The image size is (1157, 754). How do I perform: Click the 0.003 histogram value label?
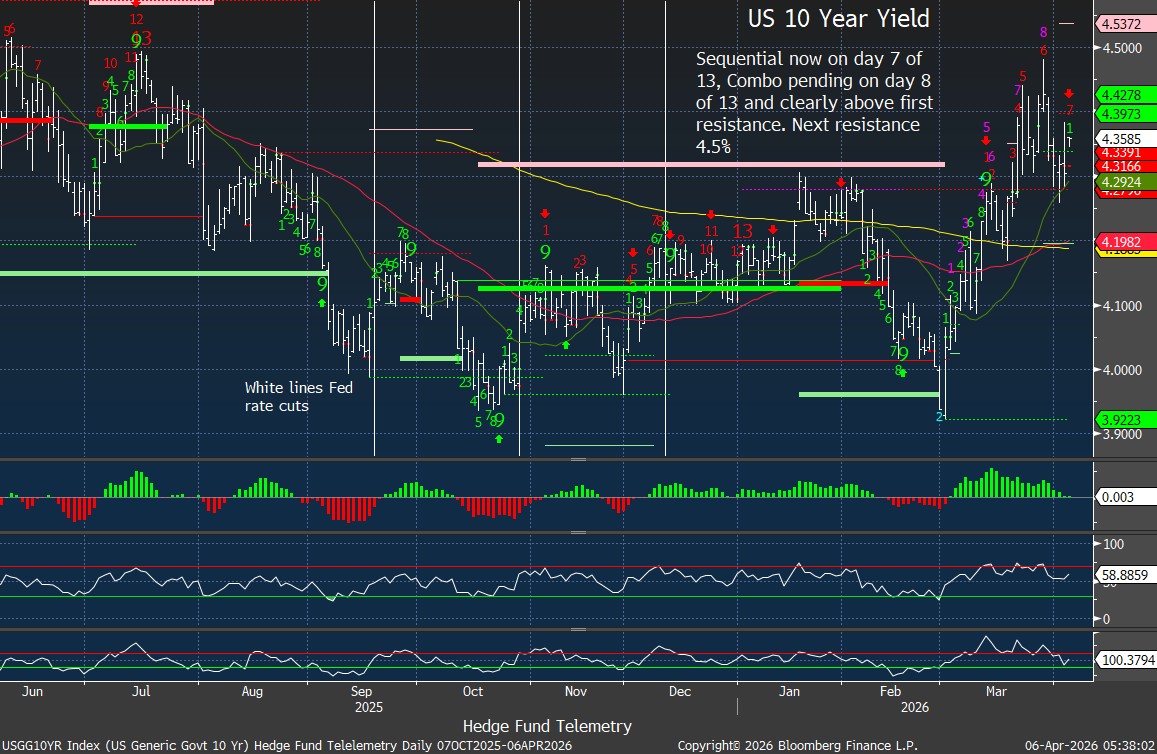1116,496
